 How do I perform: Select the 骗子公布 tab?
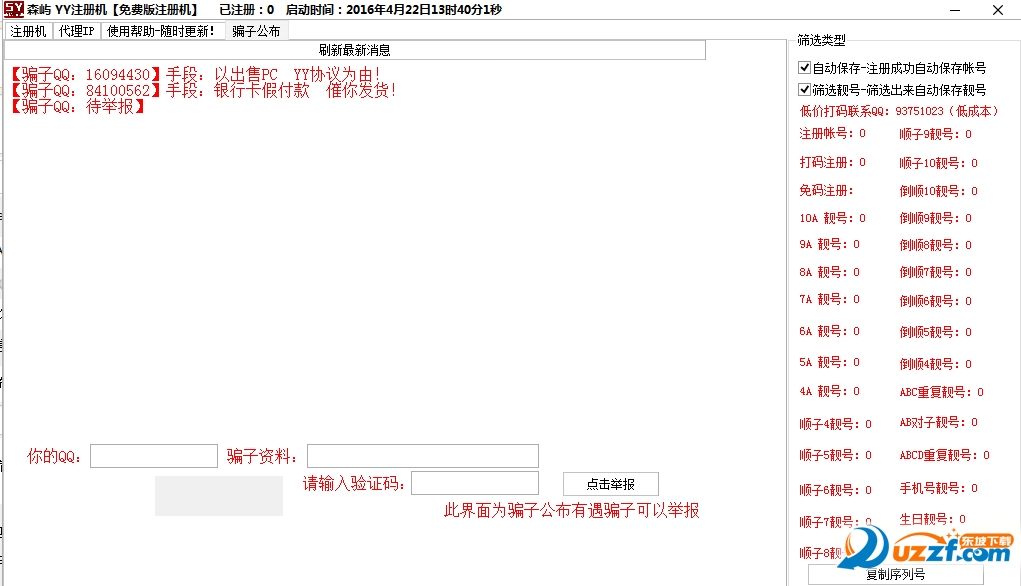click(257, 31)
